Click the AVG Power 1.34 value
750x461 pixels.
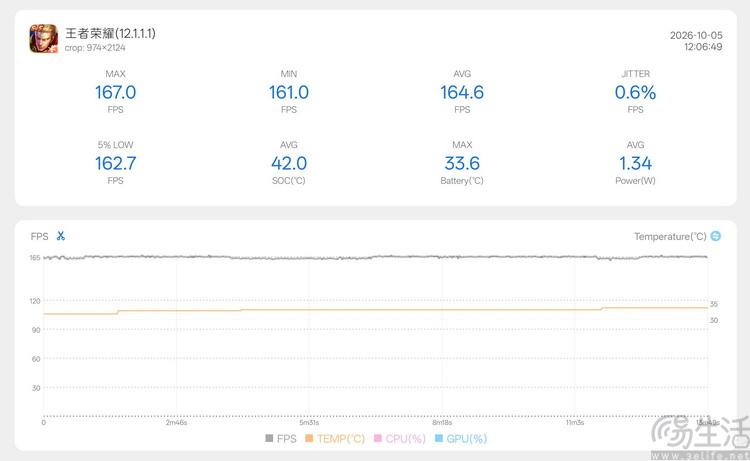point(635,164)
